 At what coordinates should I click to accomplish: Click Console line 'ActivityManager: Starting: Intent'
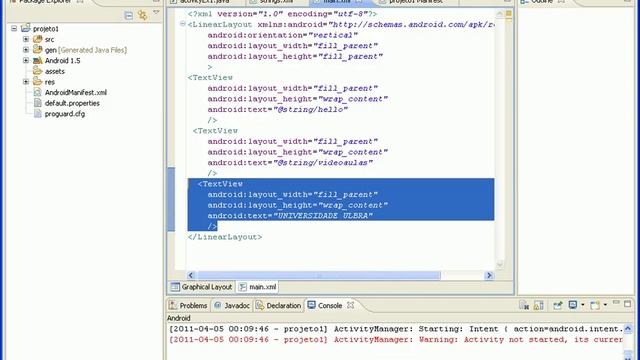point(396,329)
